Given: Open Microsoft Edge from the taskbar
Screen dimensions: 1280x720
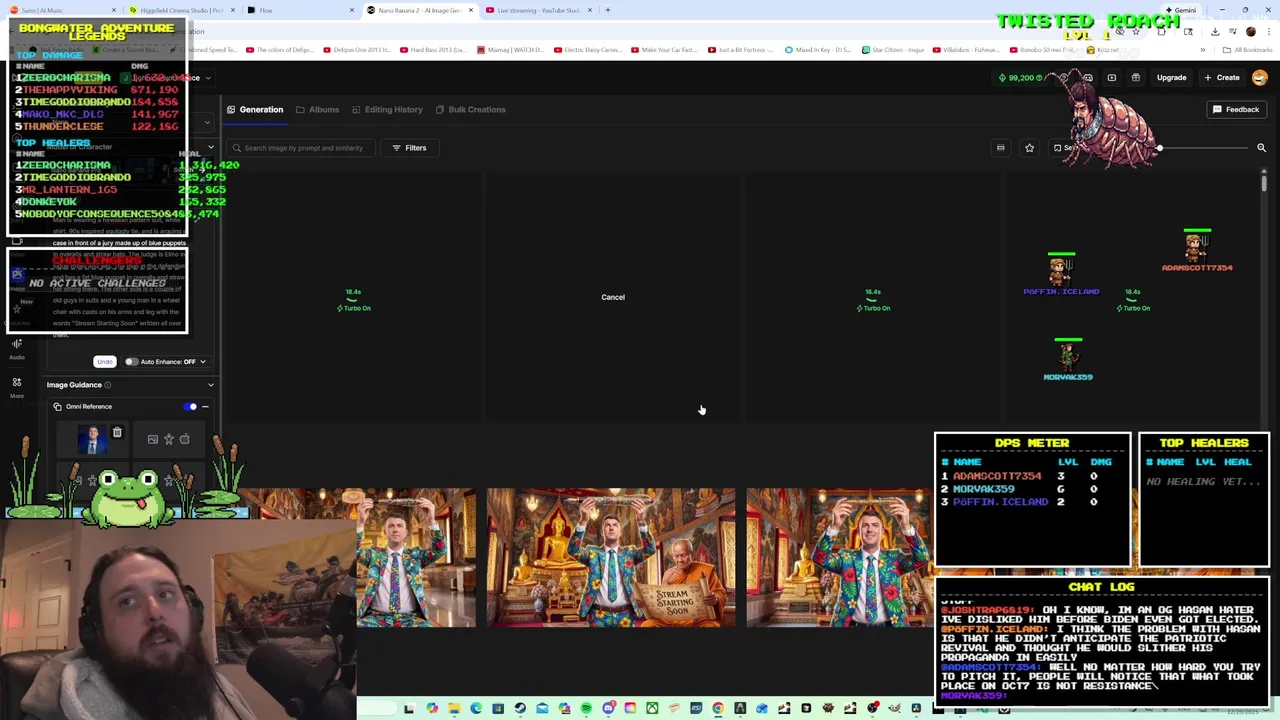Looking at the screenshot, I should 476,709.
